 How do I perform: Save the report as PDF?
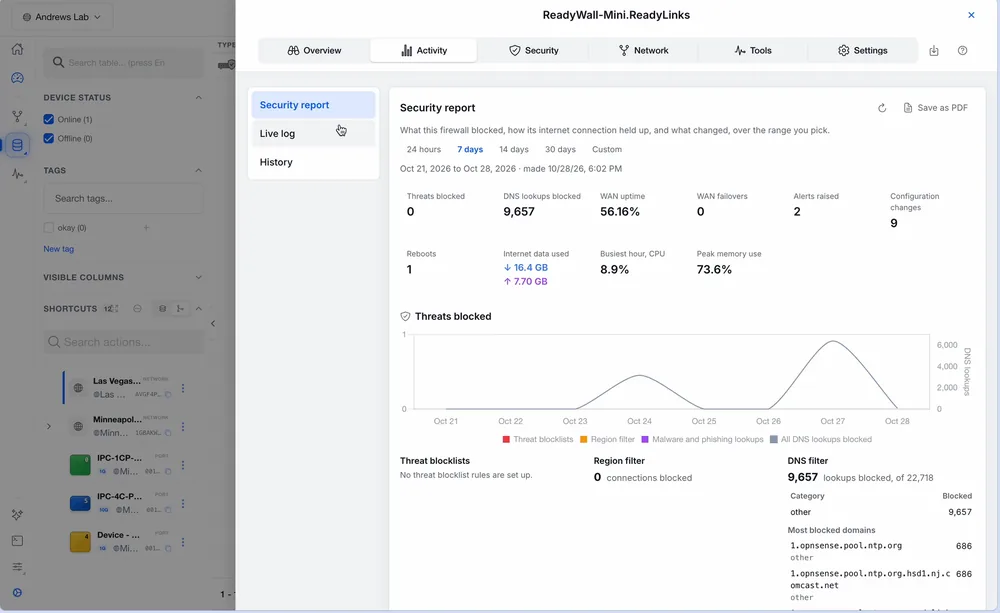pyautogui.click(x=936, y=108)
